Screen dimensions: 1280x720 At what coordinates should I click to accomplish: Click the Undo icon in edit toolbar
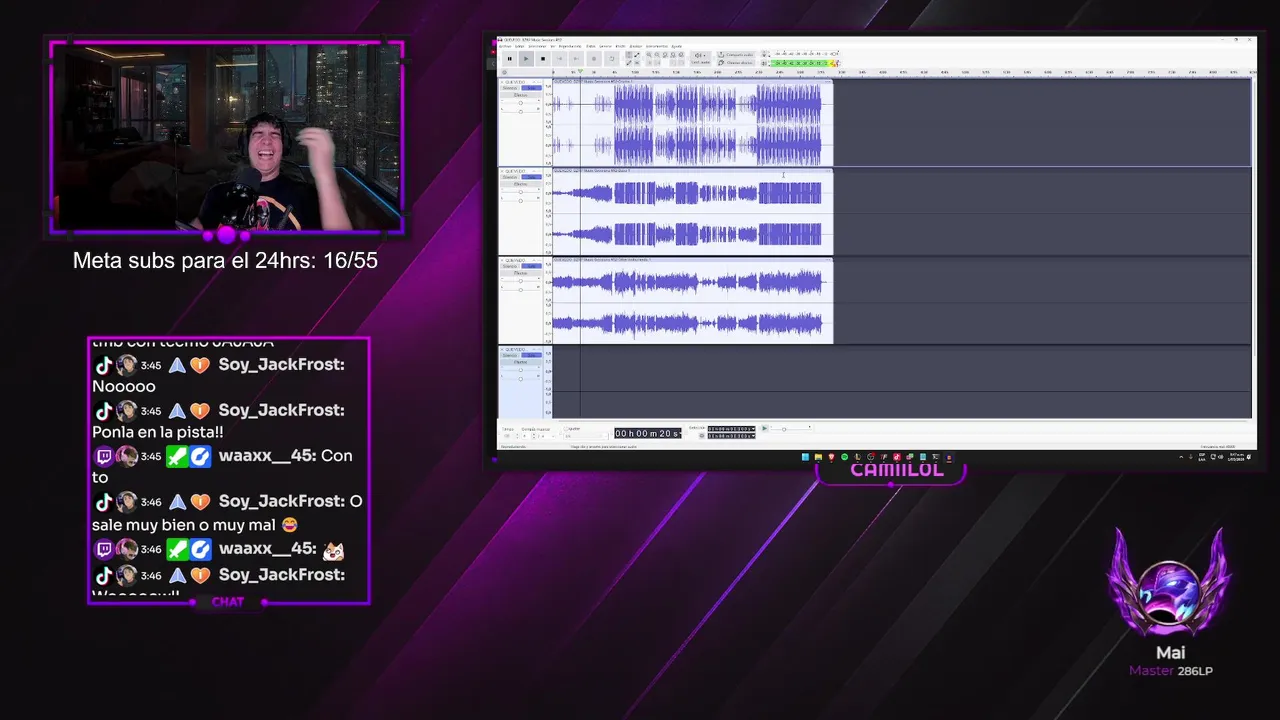673,63
